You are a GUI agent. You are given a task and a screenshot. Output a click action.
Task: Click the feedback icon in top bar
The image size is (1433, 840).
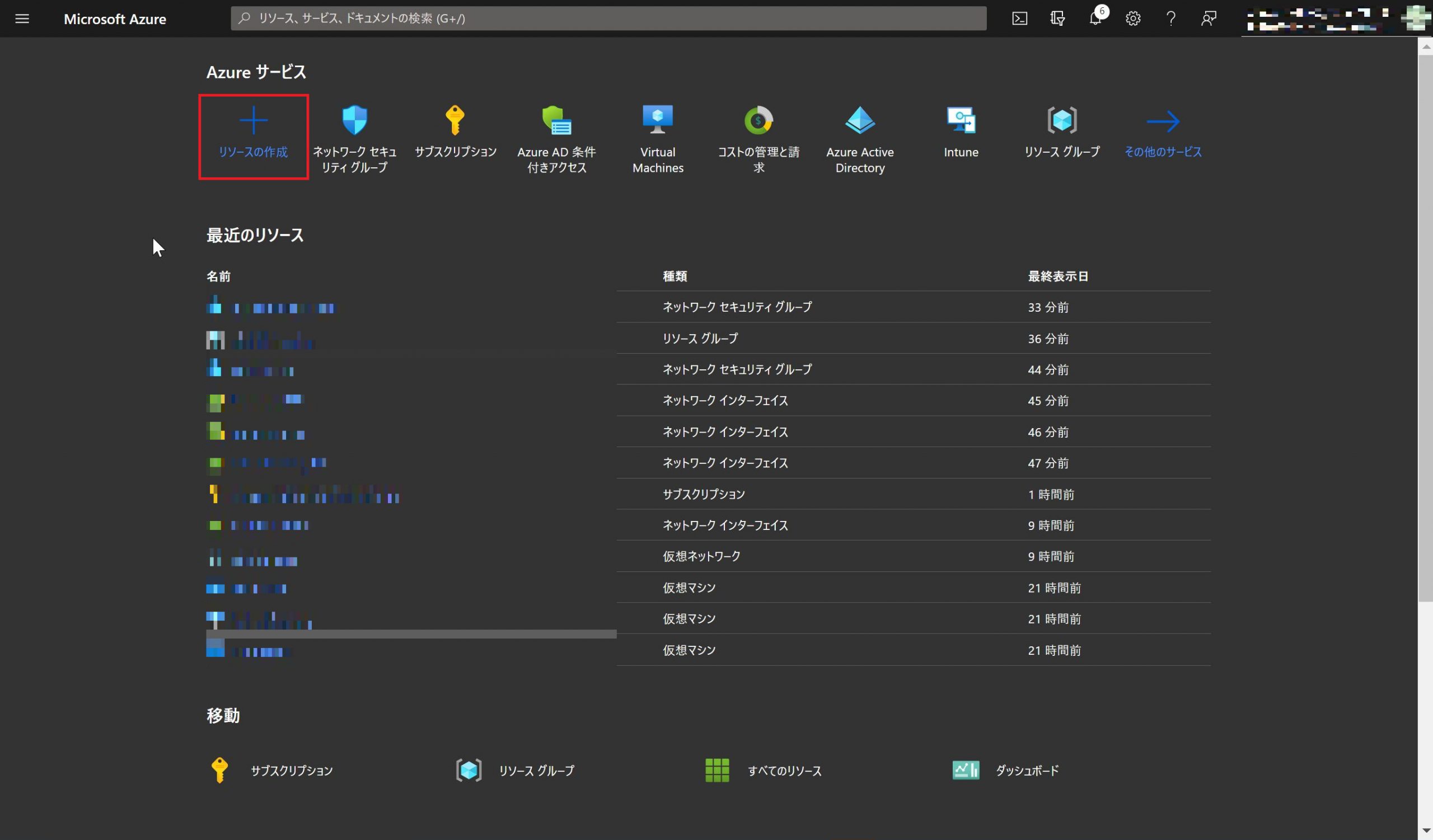click(x=1208, y=19)
